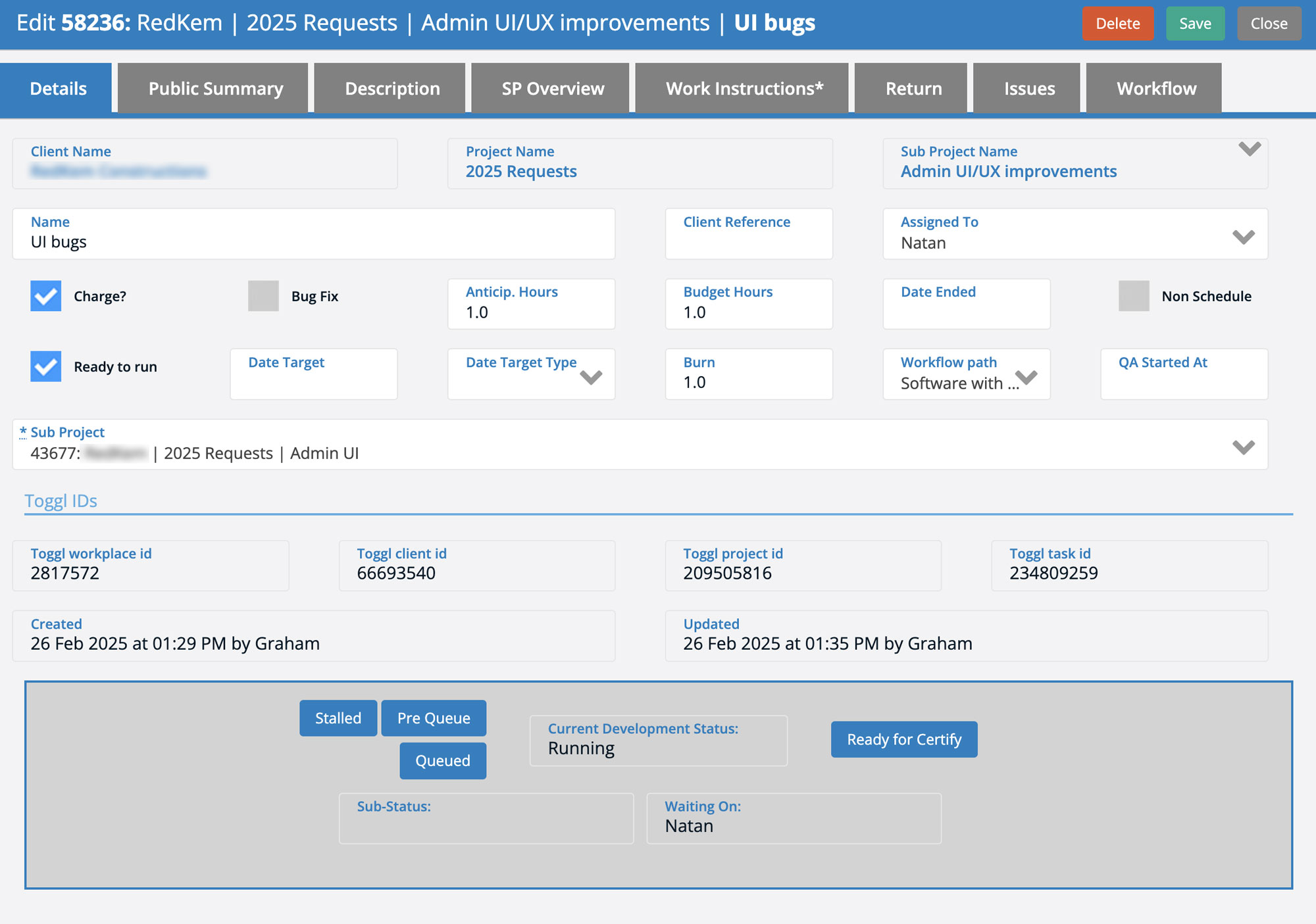The width and height of the screenshot is (1316, 924).
Task: Uncheck the Charge? checkbox
Action: click(x=46, y=296)
